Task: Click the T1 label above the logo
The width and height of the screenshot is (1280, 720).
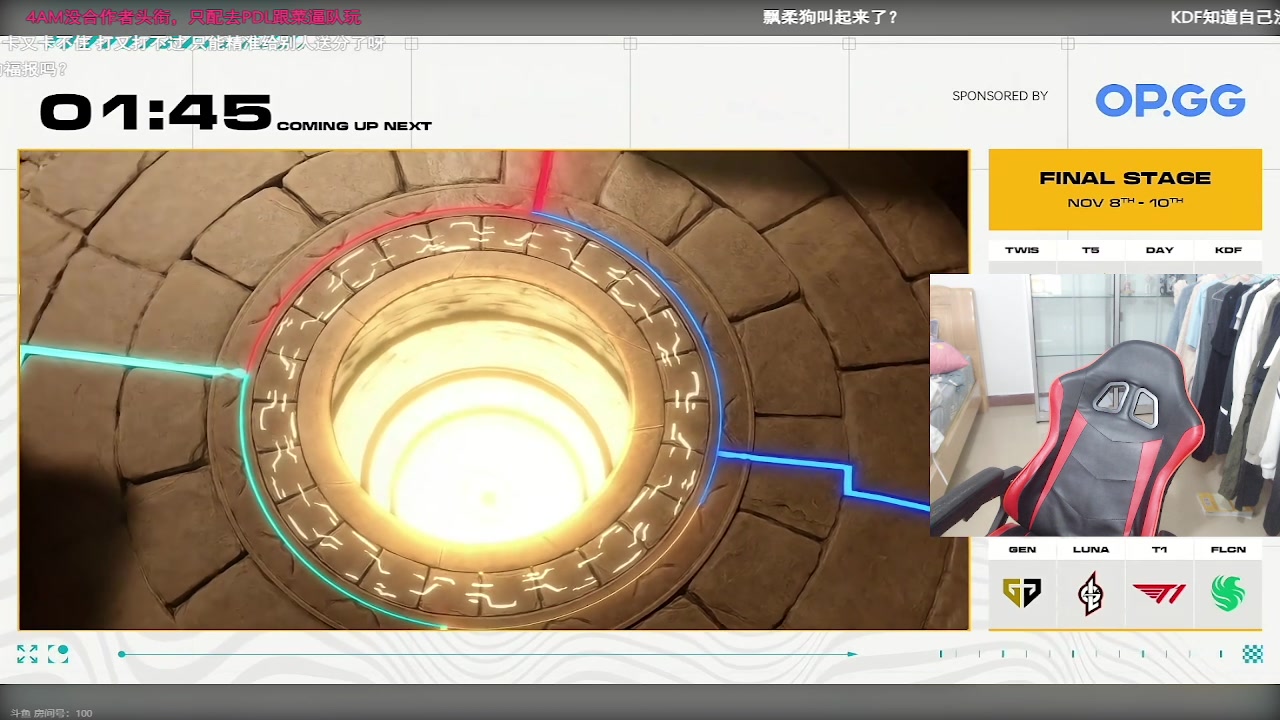Action: [x=1159, y=549]
